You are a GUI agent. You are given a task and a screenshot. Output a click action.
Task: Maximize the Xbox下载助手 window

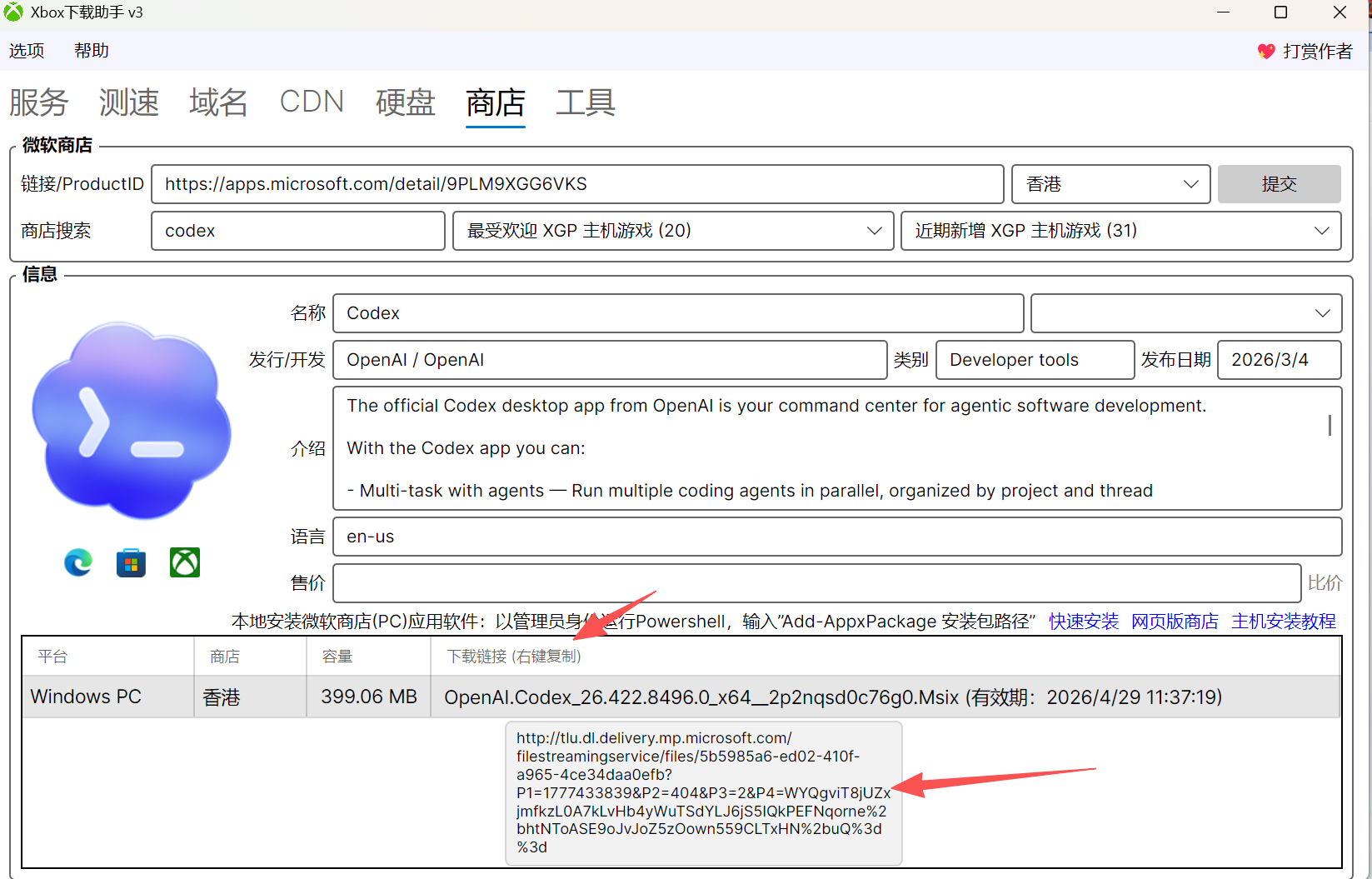pos(1281,12)
